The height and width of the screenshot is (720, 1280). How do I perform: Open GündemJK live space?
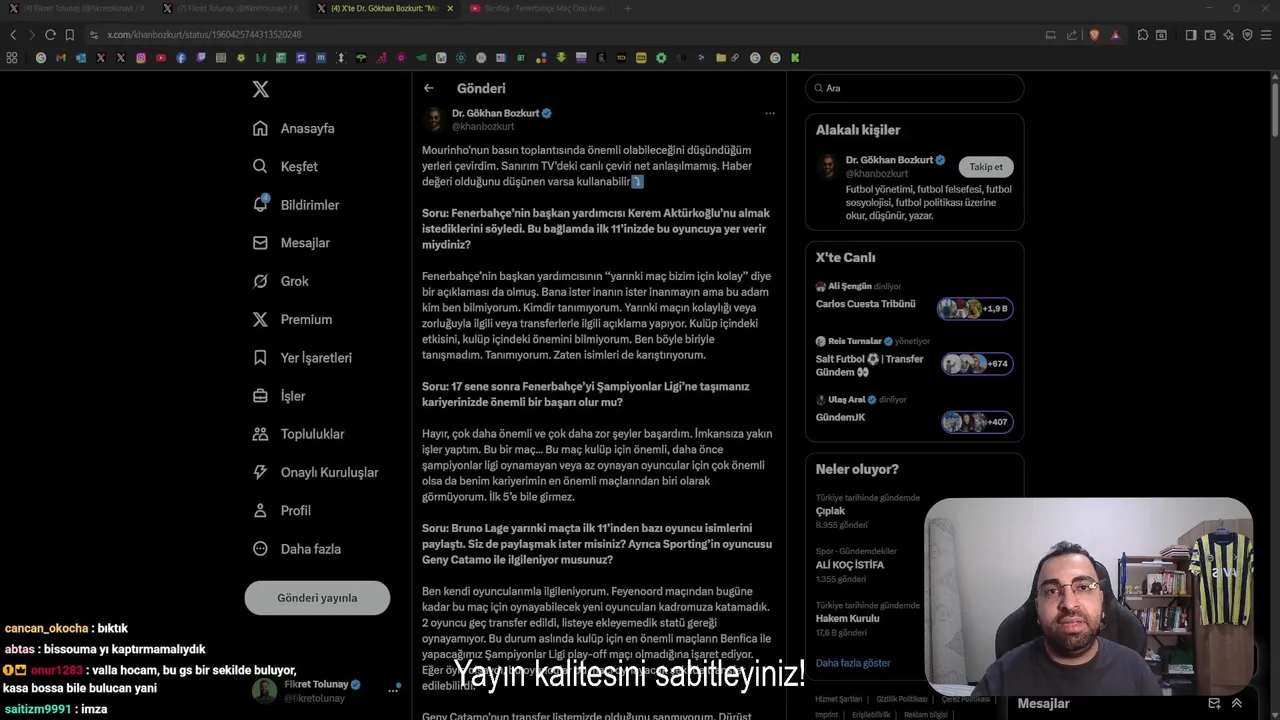(914, 411)
